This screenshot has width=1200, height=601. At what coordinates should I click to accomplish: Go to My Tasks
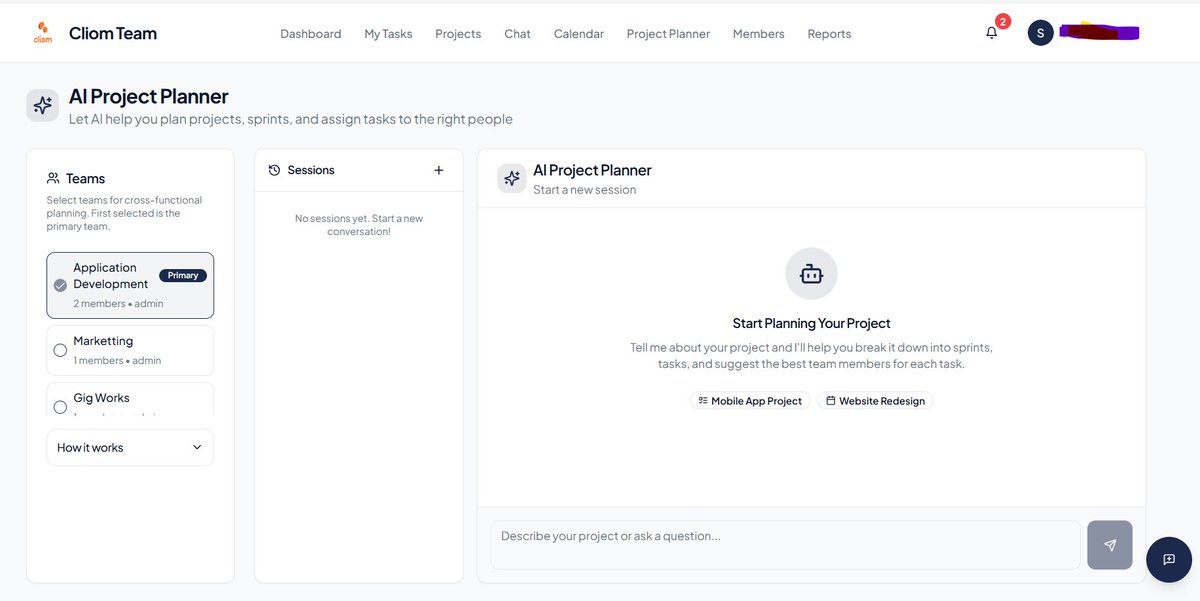pos(388,33)
